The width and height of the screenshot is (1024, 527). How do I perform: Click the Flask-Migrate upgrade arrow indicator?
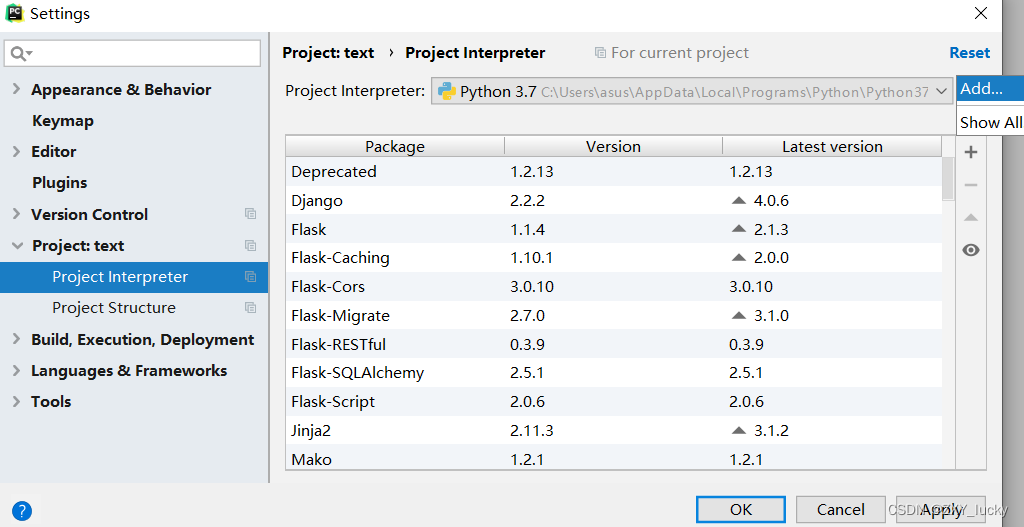(x=739, y=315)
